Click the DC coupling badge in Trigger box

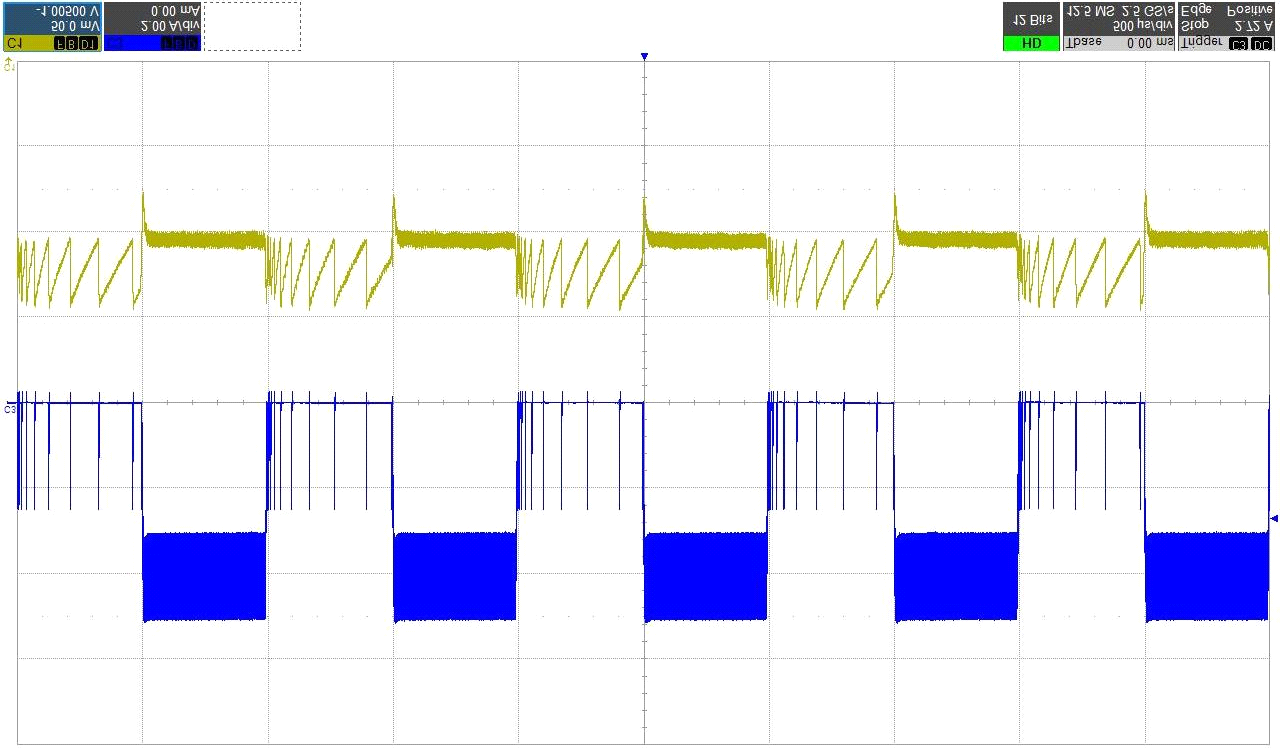[1262, 44]
